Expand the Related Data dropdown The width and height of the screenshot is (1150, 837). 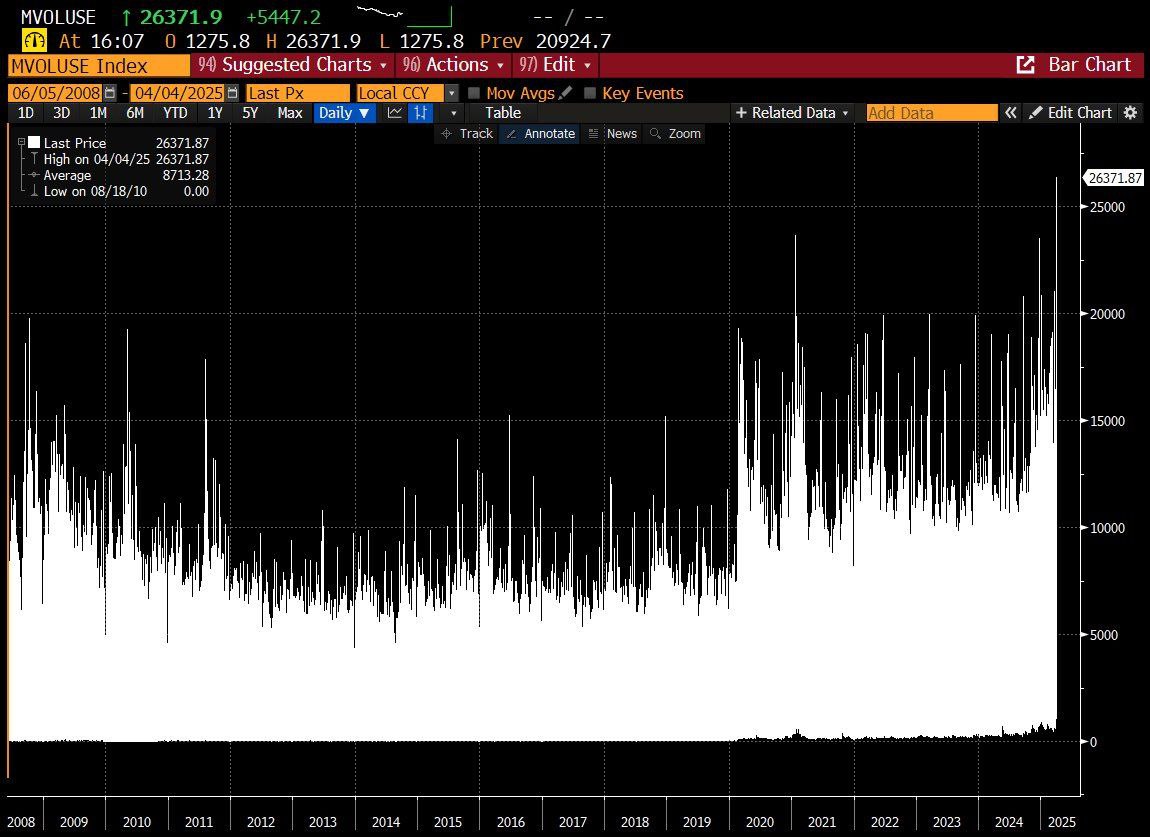[793, 113]
